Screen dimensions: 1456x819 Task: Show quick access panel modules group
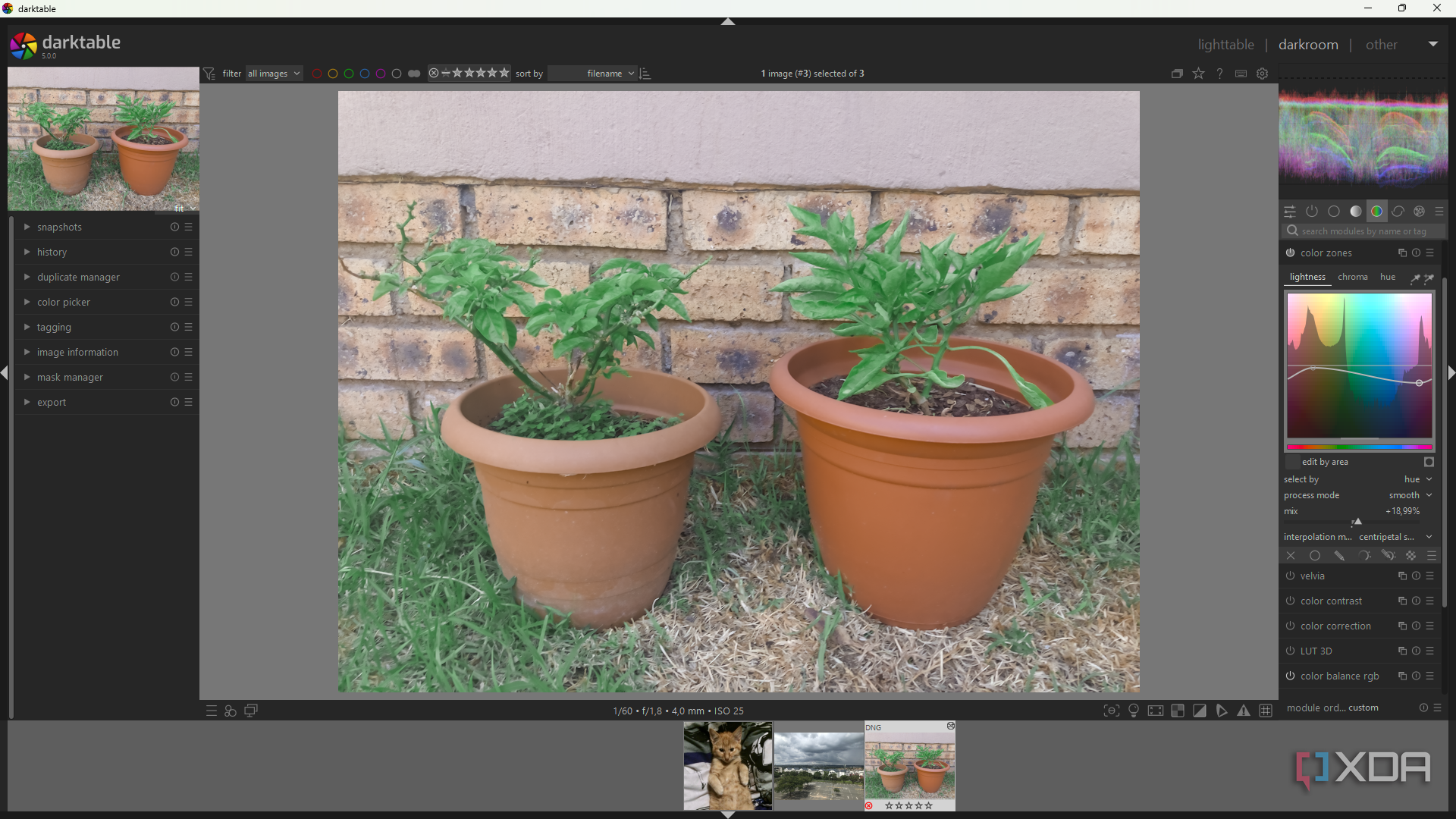pyautogui.click(x=1290, y=212)
